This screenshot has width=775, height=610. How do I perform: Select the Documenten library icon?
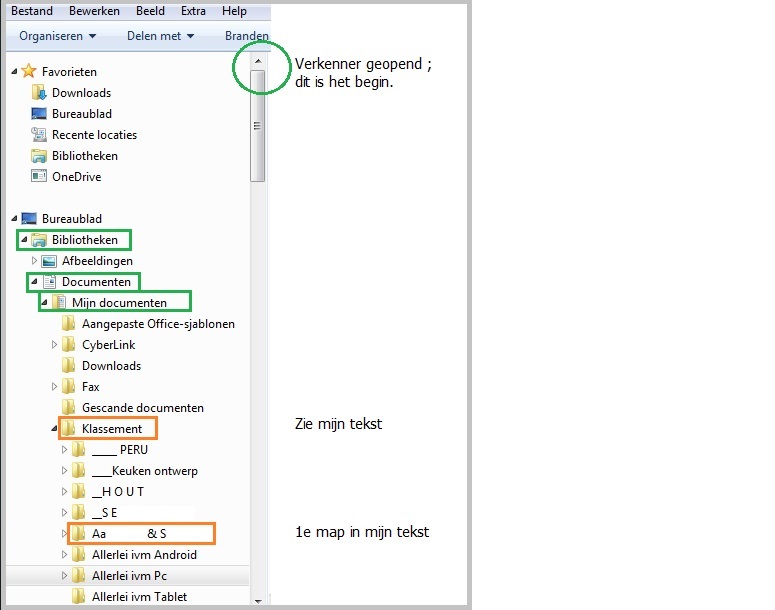[x=49, y=282]
